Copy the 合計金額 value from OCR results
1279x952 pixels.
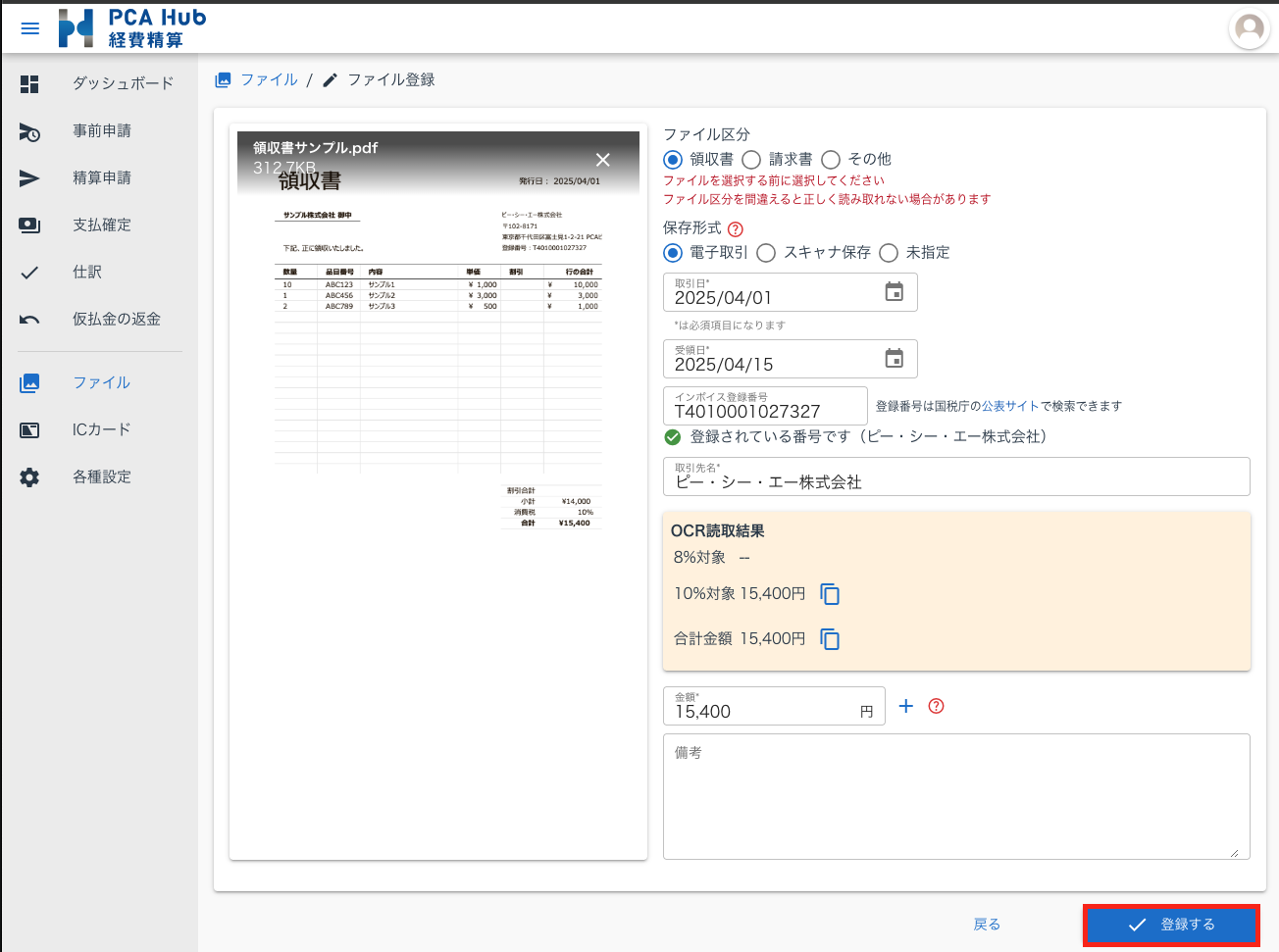(830, 639)
